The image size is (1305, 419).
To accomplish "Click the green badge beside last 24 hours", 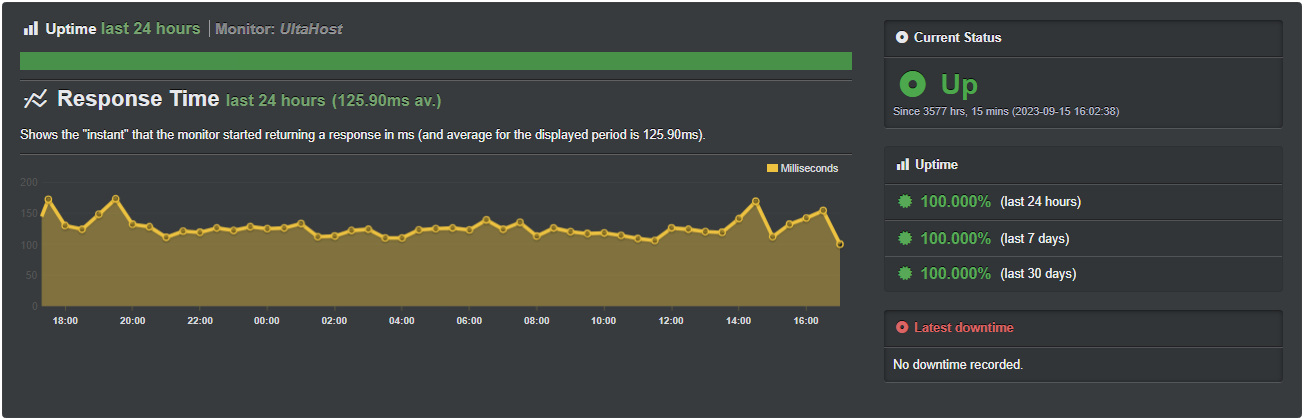I will coord(905,202).
